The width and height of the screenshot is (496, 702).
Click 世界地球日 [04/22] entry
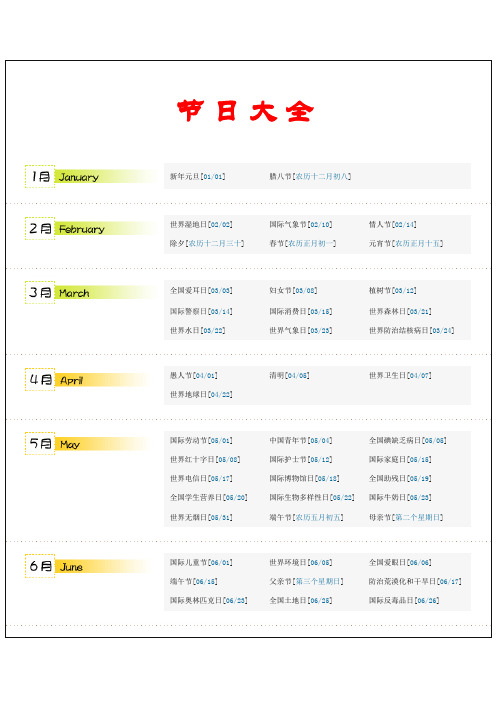(201, 394)
